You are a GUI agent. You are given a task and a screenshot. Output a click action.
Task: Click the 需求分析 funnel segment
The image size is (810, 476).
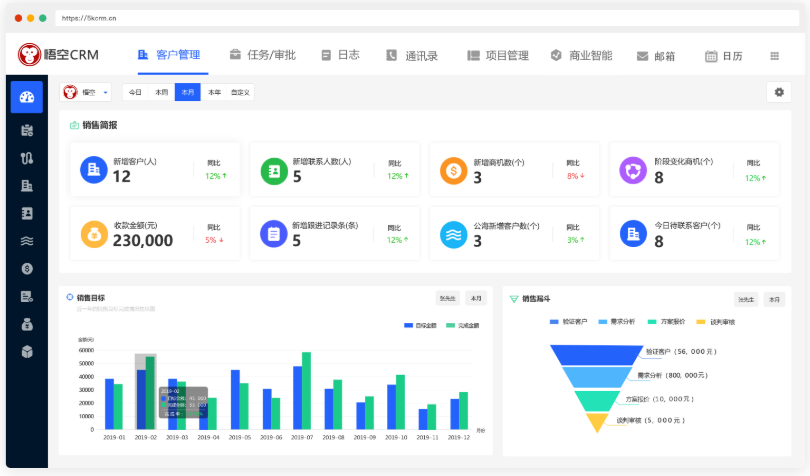coord(597,377)
